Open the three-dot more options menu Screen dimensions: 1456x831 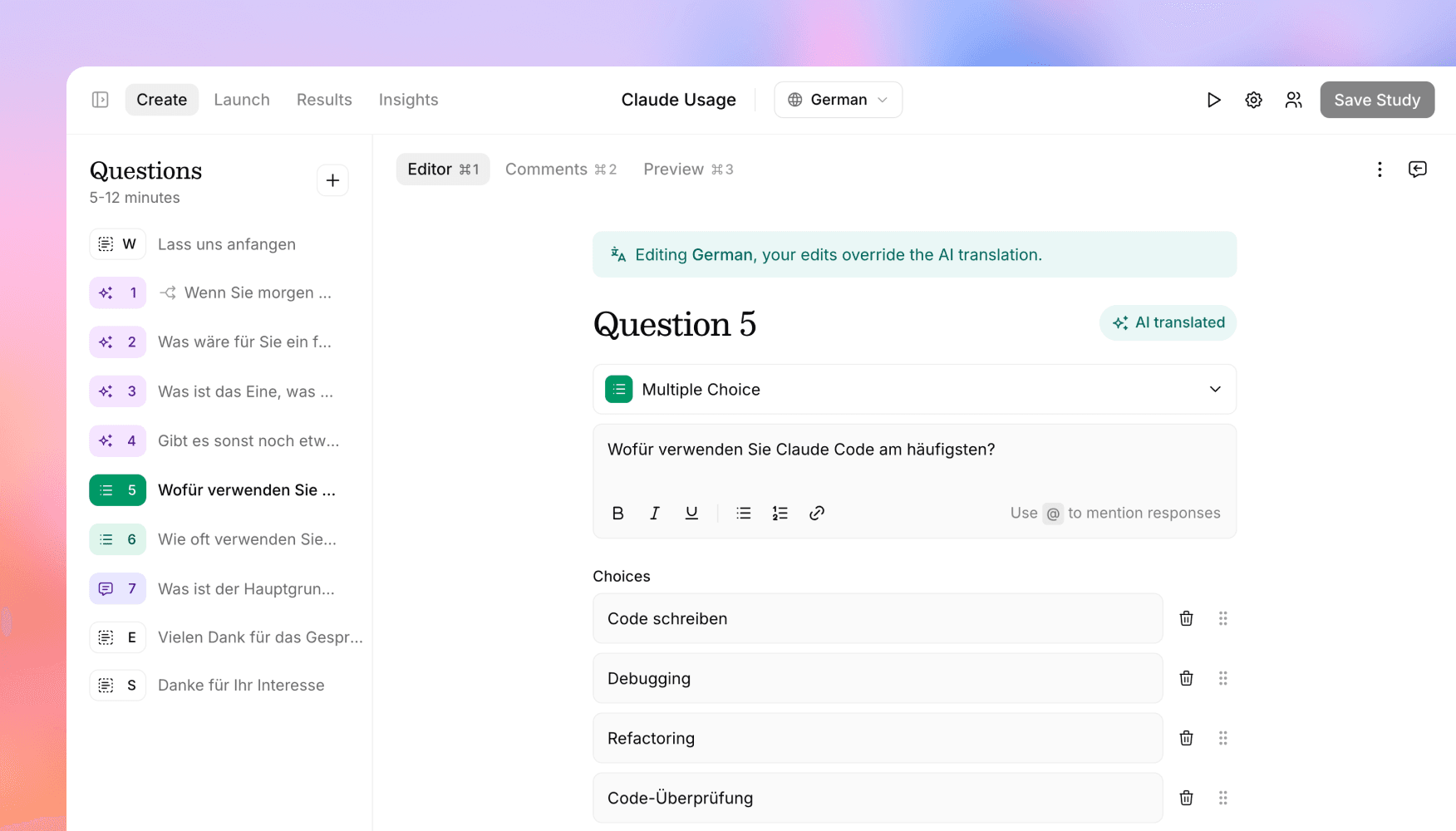1380,170
